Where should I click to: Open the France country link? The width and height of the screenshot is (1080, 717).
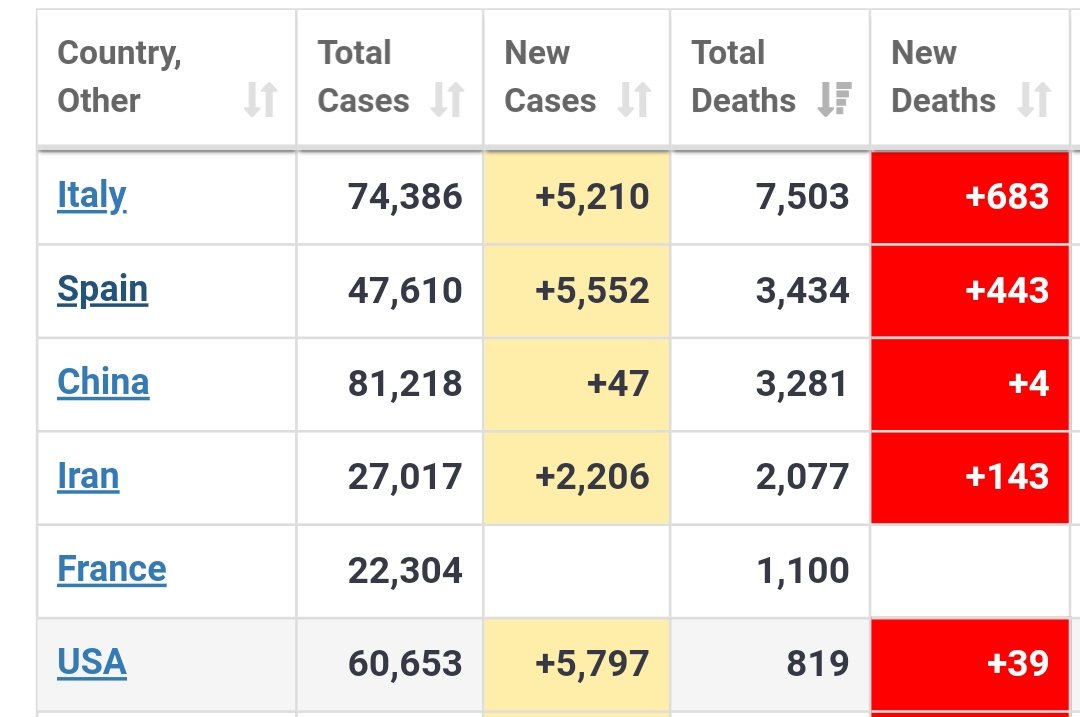click(x=112, y=570)
